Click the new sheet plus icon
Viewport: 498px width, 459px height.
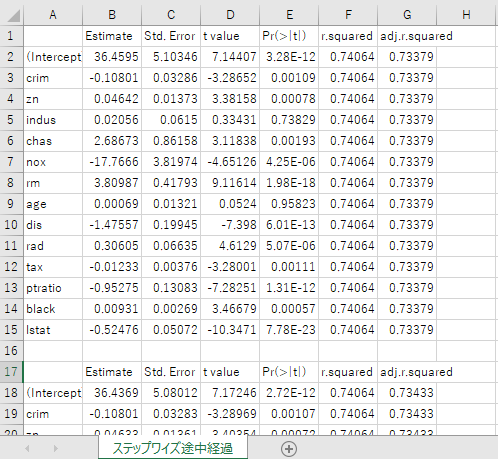(x=289, y=449)
